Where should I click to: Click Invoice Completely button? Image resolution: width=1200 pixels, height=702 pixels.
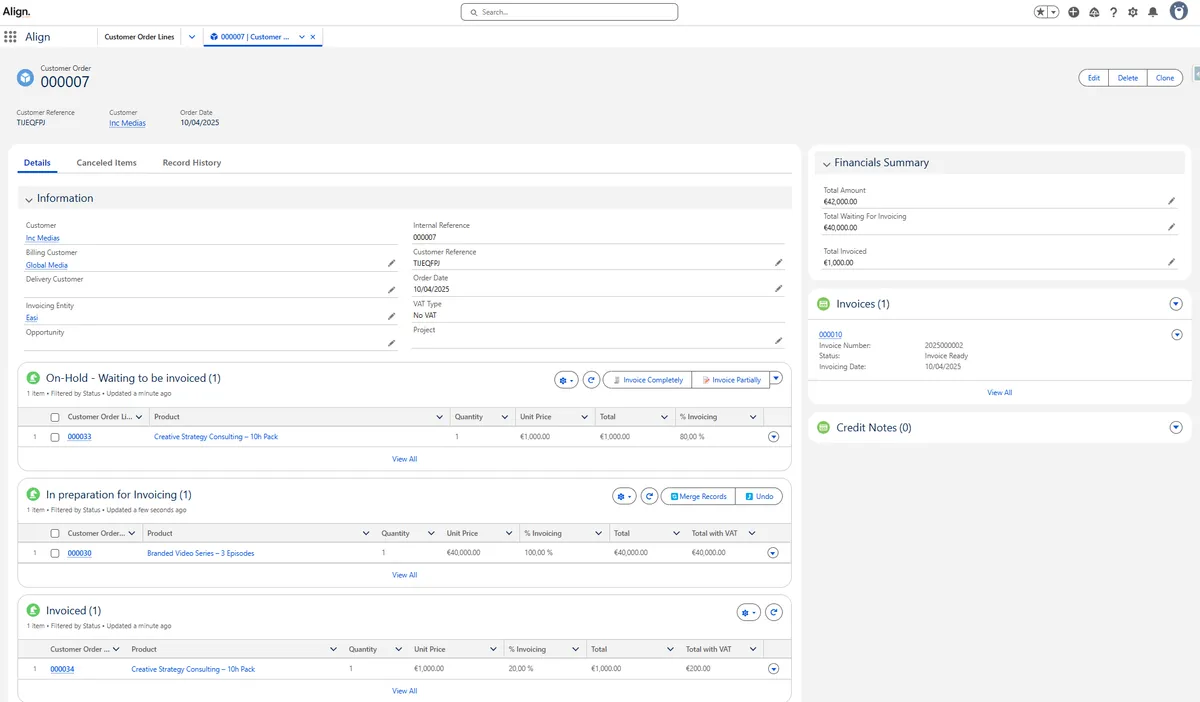click(647, 380)
